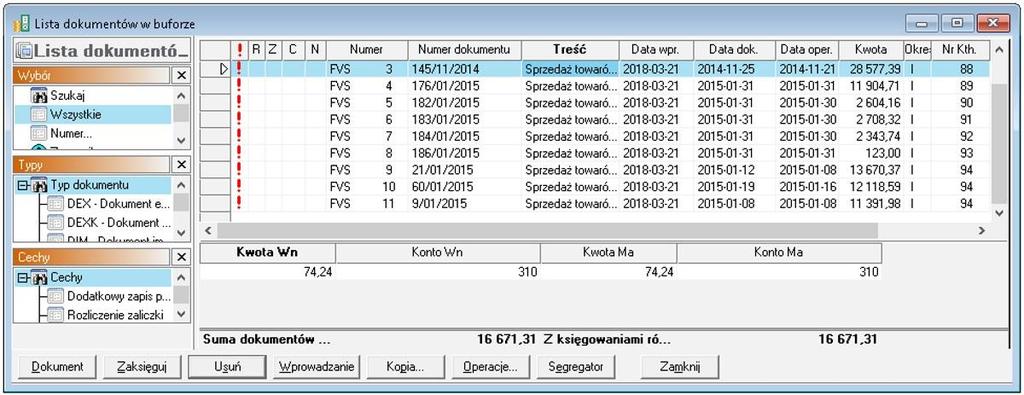Click the Kwota Wn column header
Image resolution: width=1024 pixels, height=395 pixels.
click(x=268, y=253)
